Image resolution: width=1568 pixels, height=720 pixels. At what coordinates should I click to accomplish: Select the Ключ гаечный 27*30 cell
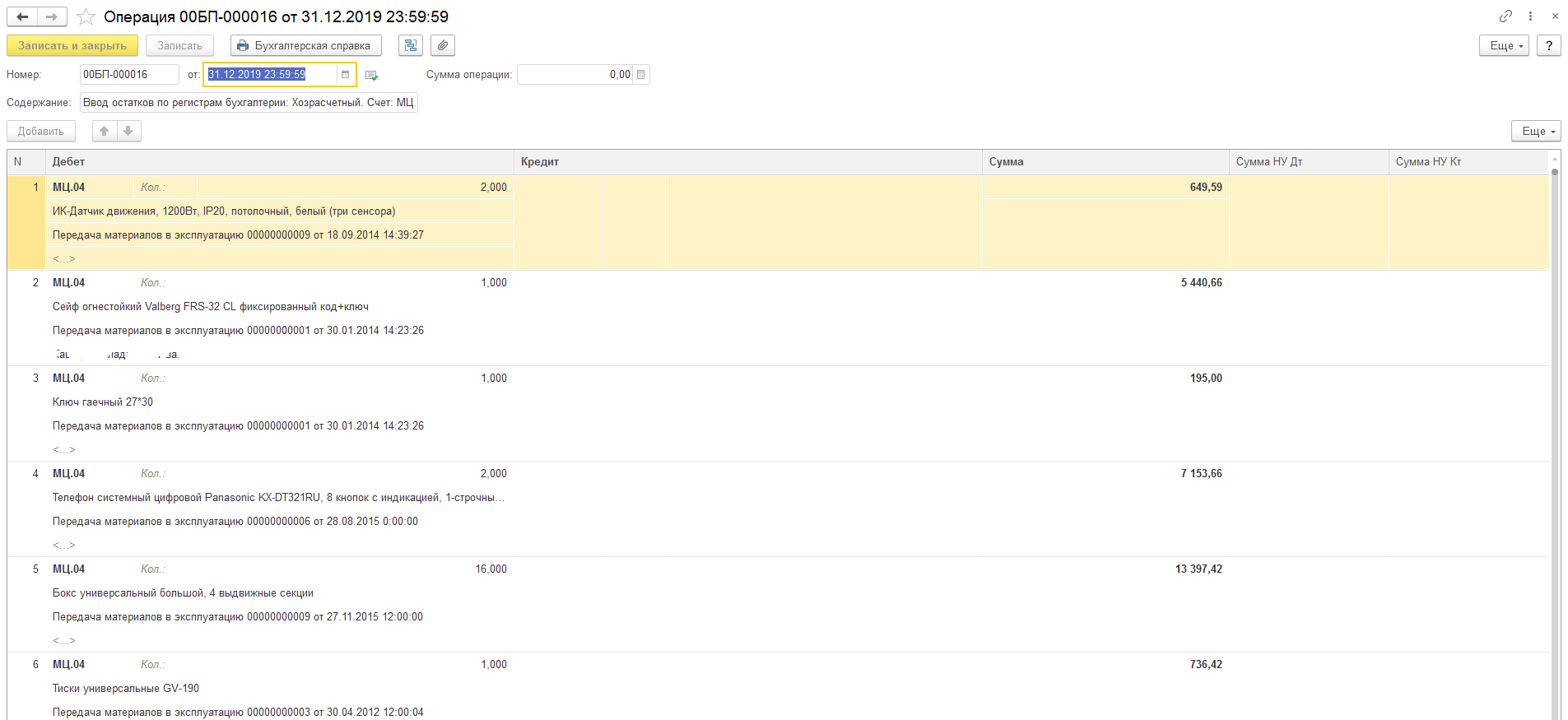(280, 402)
